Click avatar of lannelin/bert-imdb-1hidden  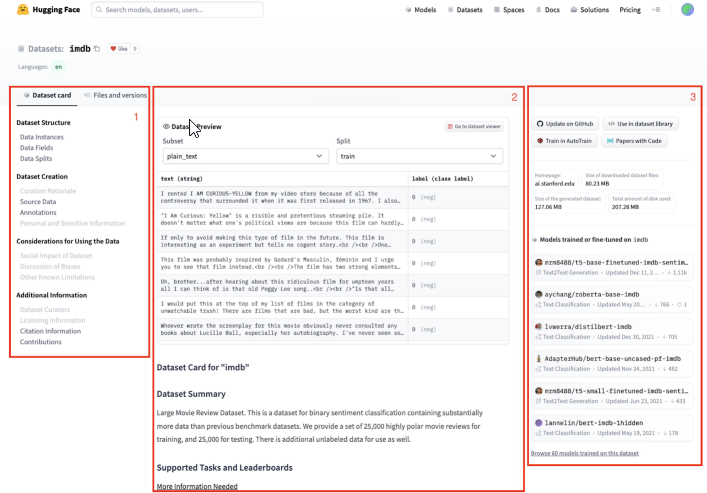click(x=538, y=423)
